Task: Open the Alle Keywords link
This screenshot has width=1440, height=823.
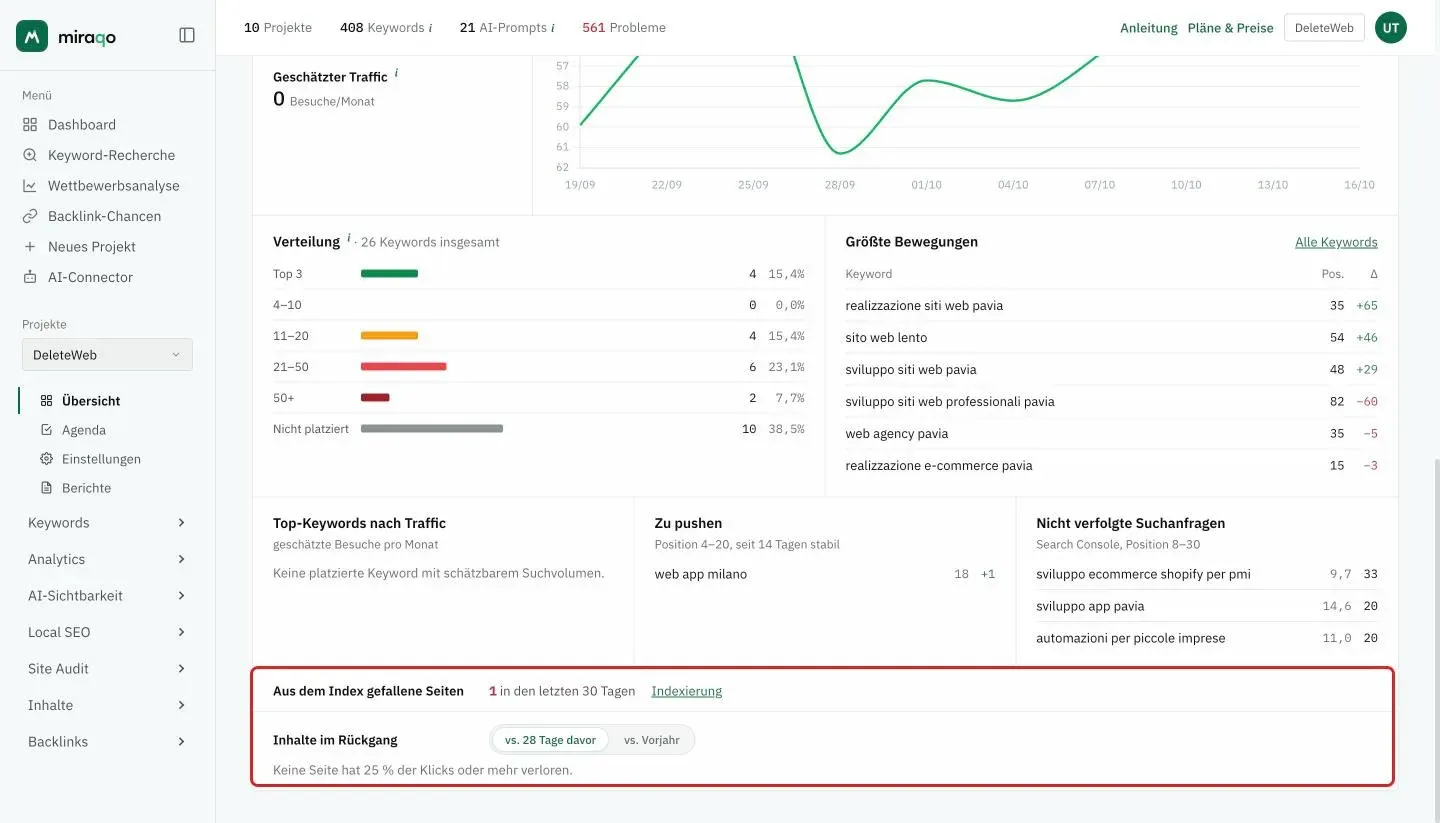Action: coord(1336,242)
